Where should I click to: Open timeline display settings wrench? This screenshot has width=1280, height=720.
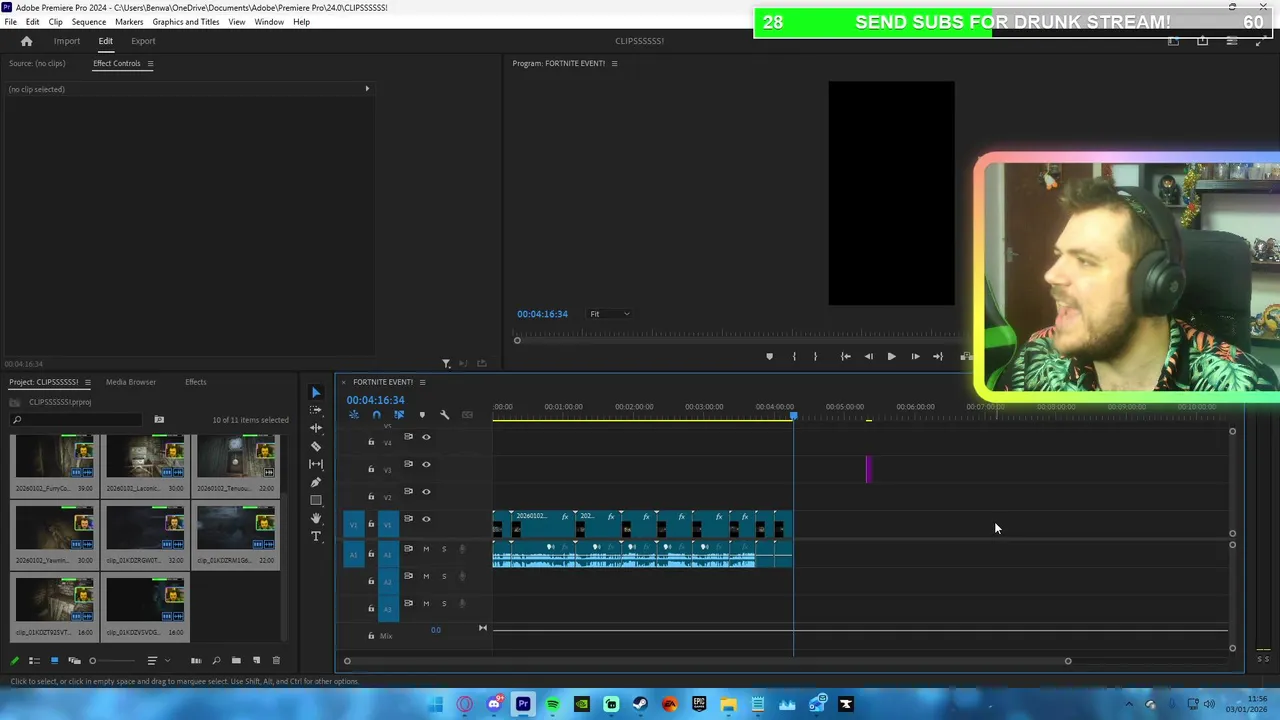tap(445, 415)
